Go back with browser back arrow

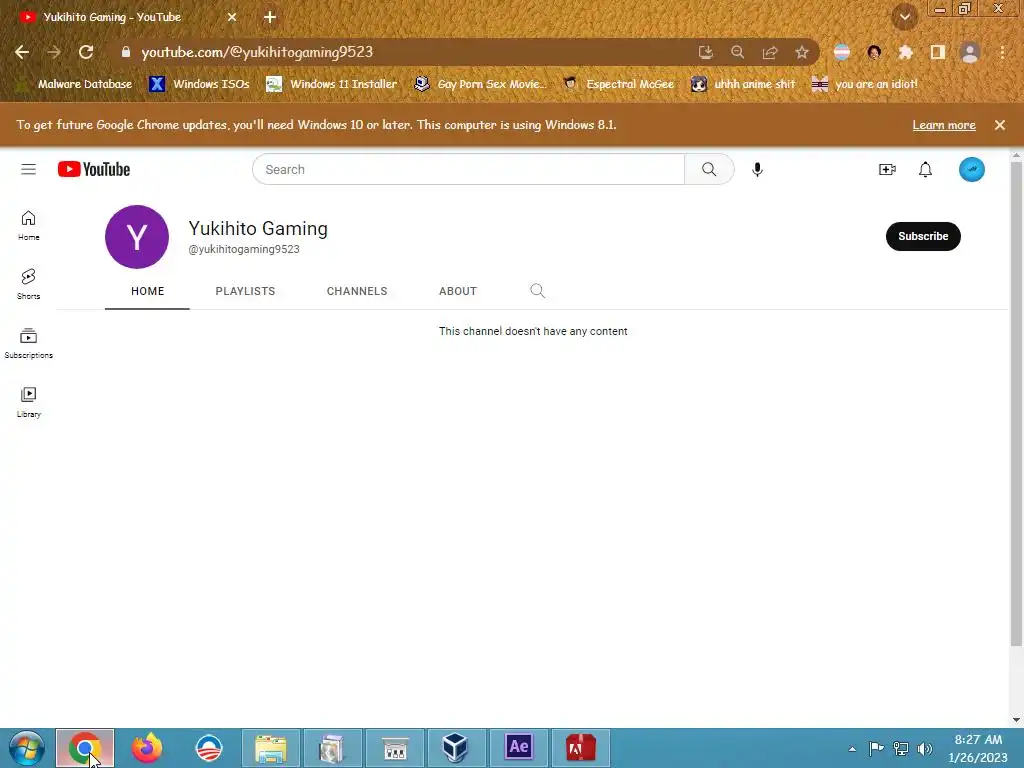pos(22,52)
